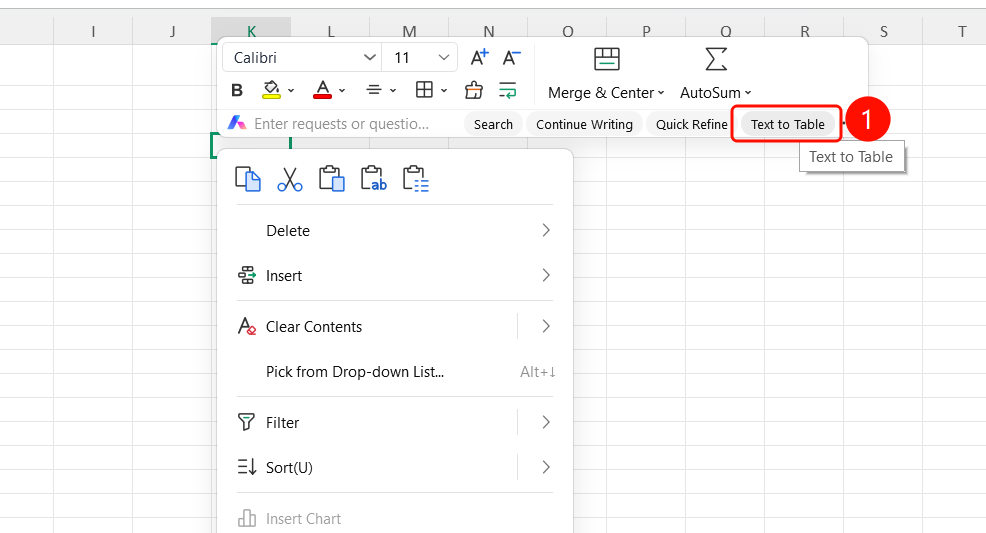The width and height of the screenshot is (986, 533).
Task: Select column J header
Action: 172,31
